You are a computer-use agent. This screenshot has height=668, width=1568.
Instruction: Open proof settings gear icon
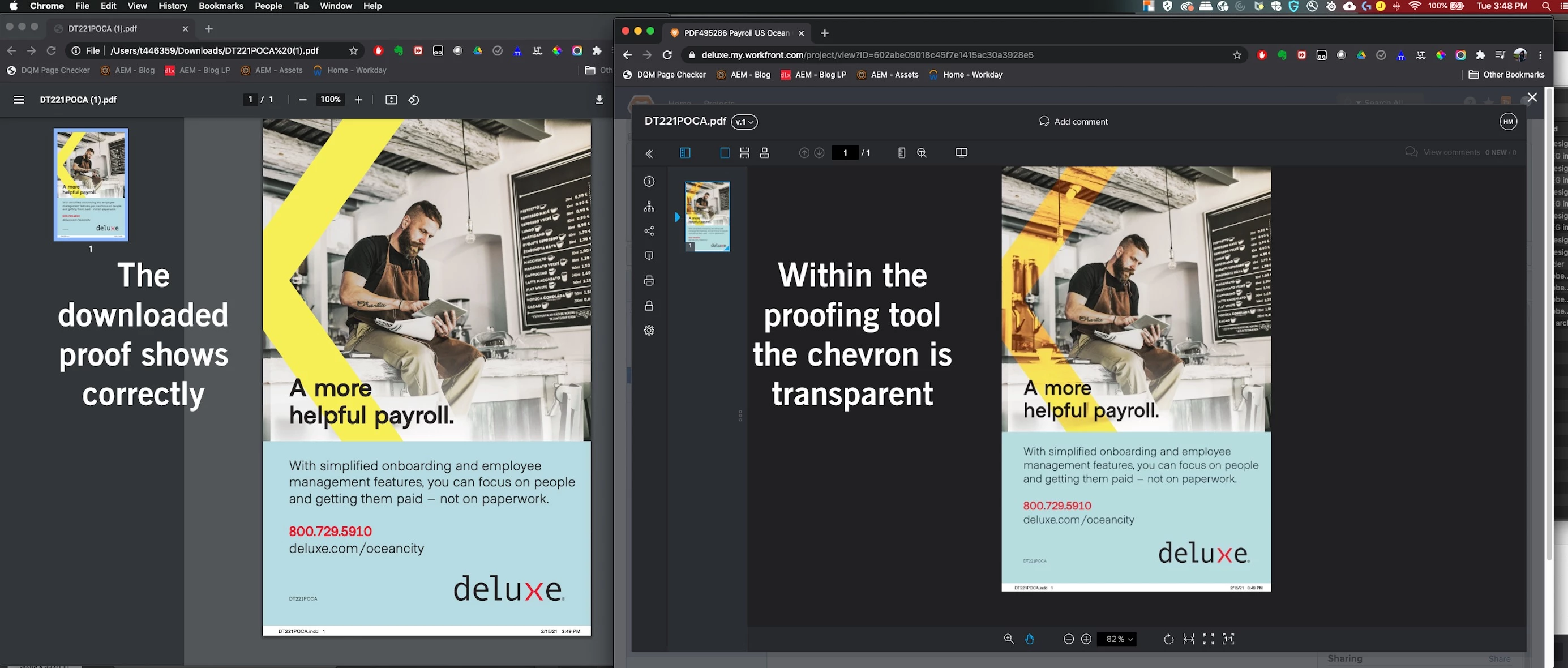coord(649,330)
